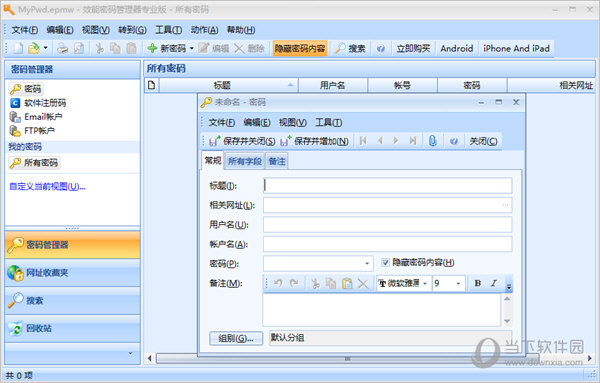Click the first record navigation icon

click(x=363, y=141)
